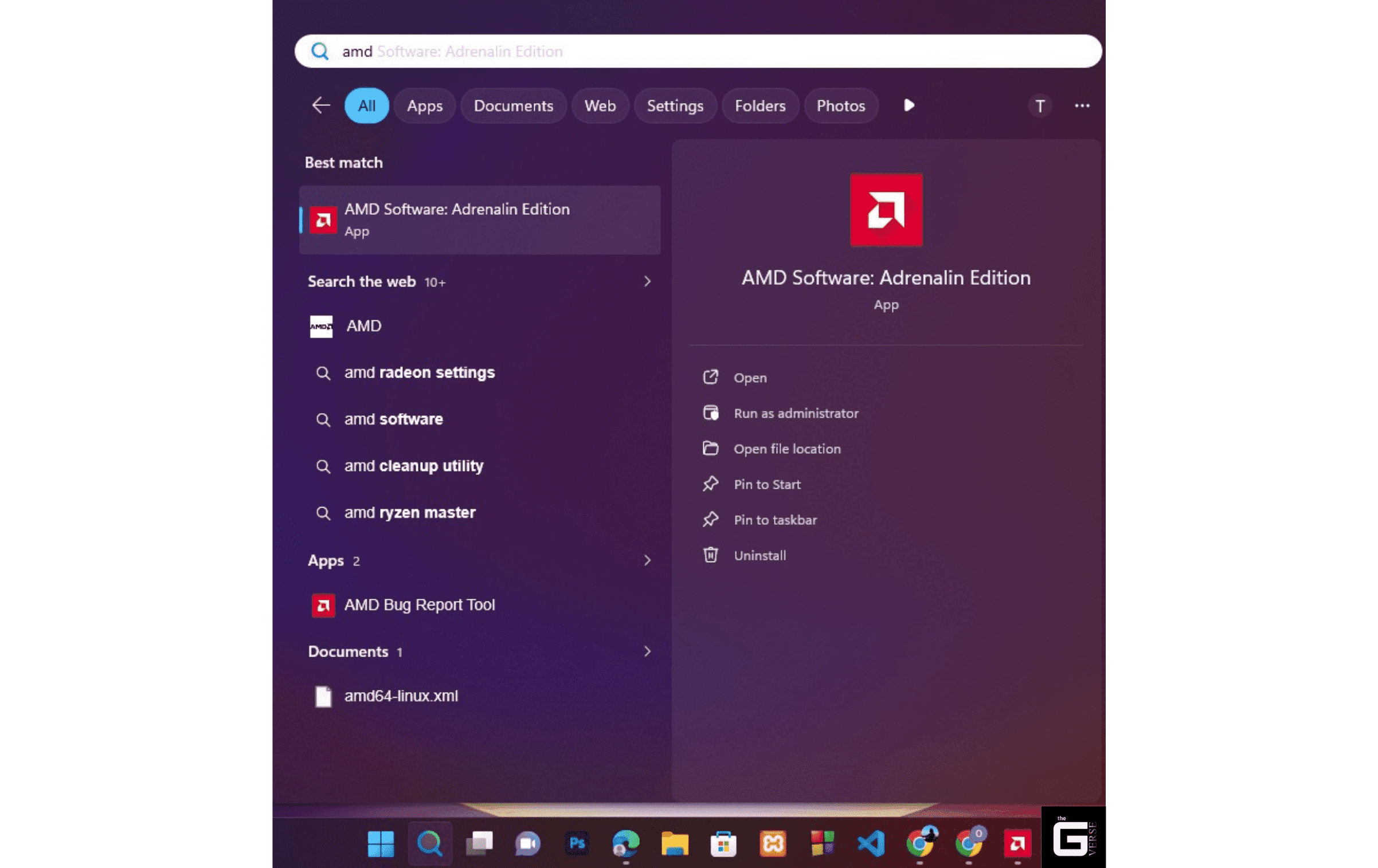The height and width of the screenshot is (868, 1378).
Task: Switch to the Settings filter tab
Action: [x=675, y=105]
